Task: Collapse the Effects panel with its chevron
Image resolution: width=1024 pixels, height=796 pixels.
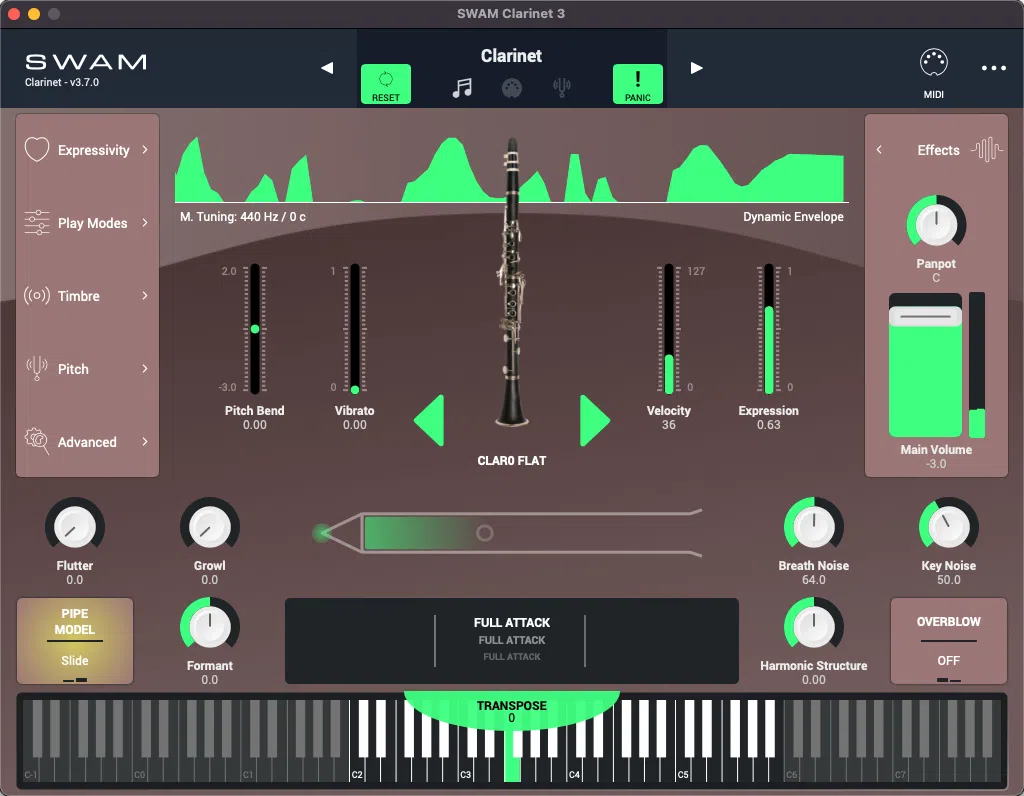Action: [x=879, y=150]
